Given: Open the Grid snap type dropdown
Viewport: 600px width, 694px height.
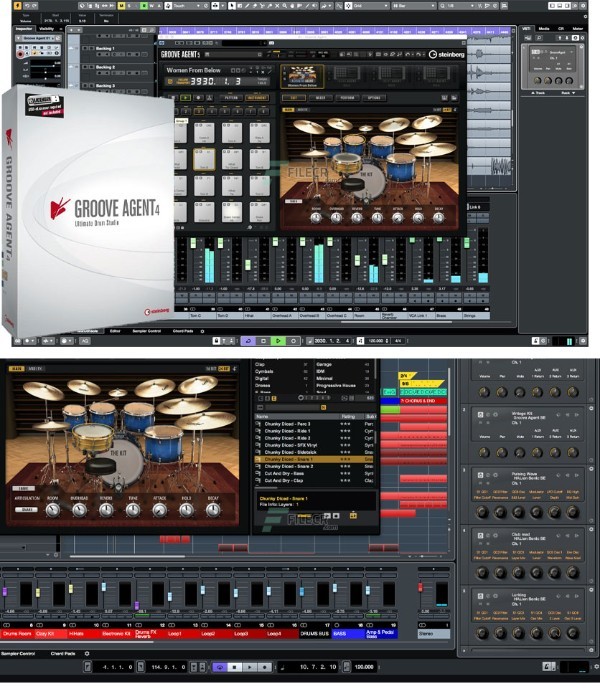Looking at the screenshot, I should pyautogui.click(x=371, y=6).
